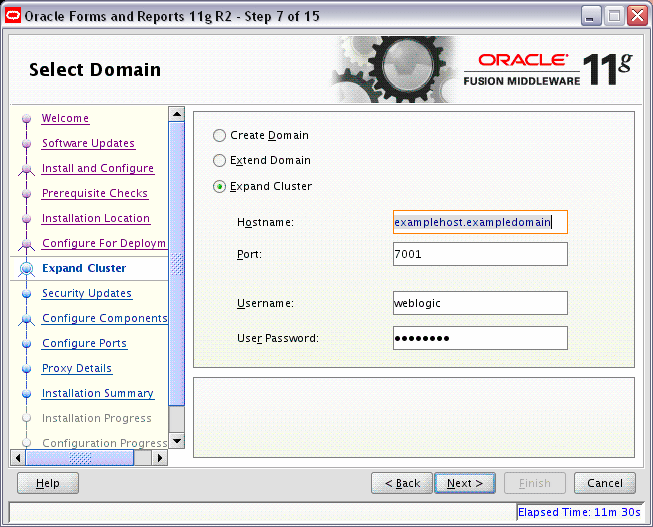Open Install and Configure step

[98, 168]
